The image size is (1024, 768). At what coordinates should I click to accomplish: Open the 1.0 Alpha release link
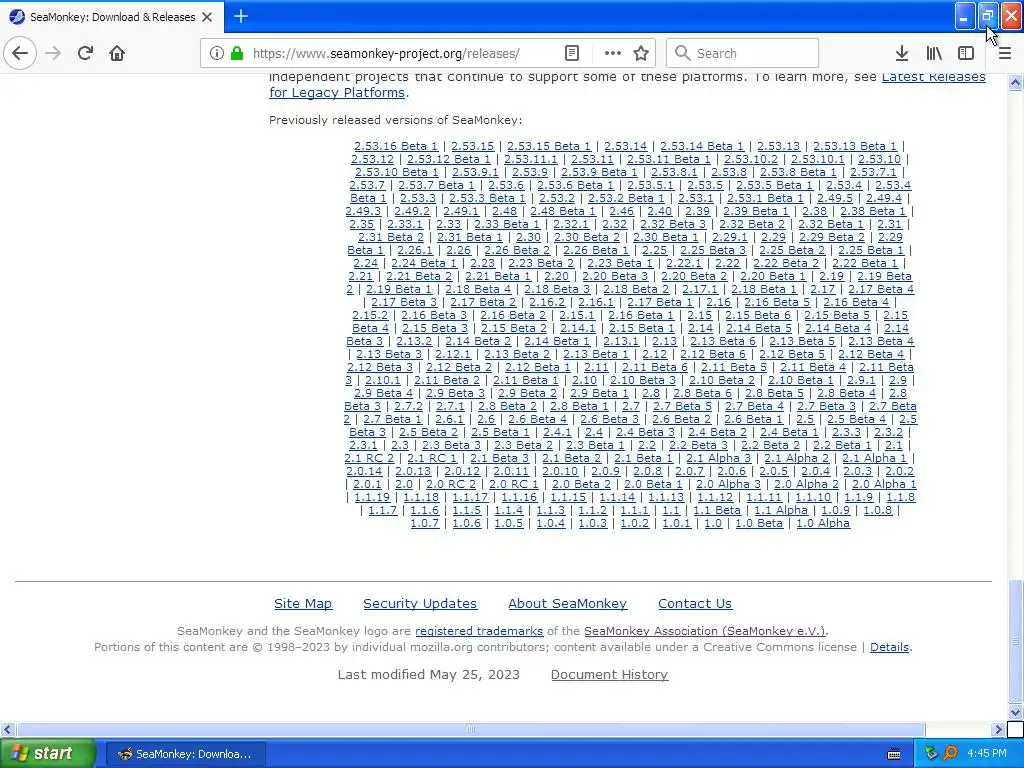823,524
